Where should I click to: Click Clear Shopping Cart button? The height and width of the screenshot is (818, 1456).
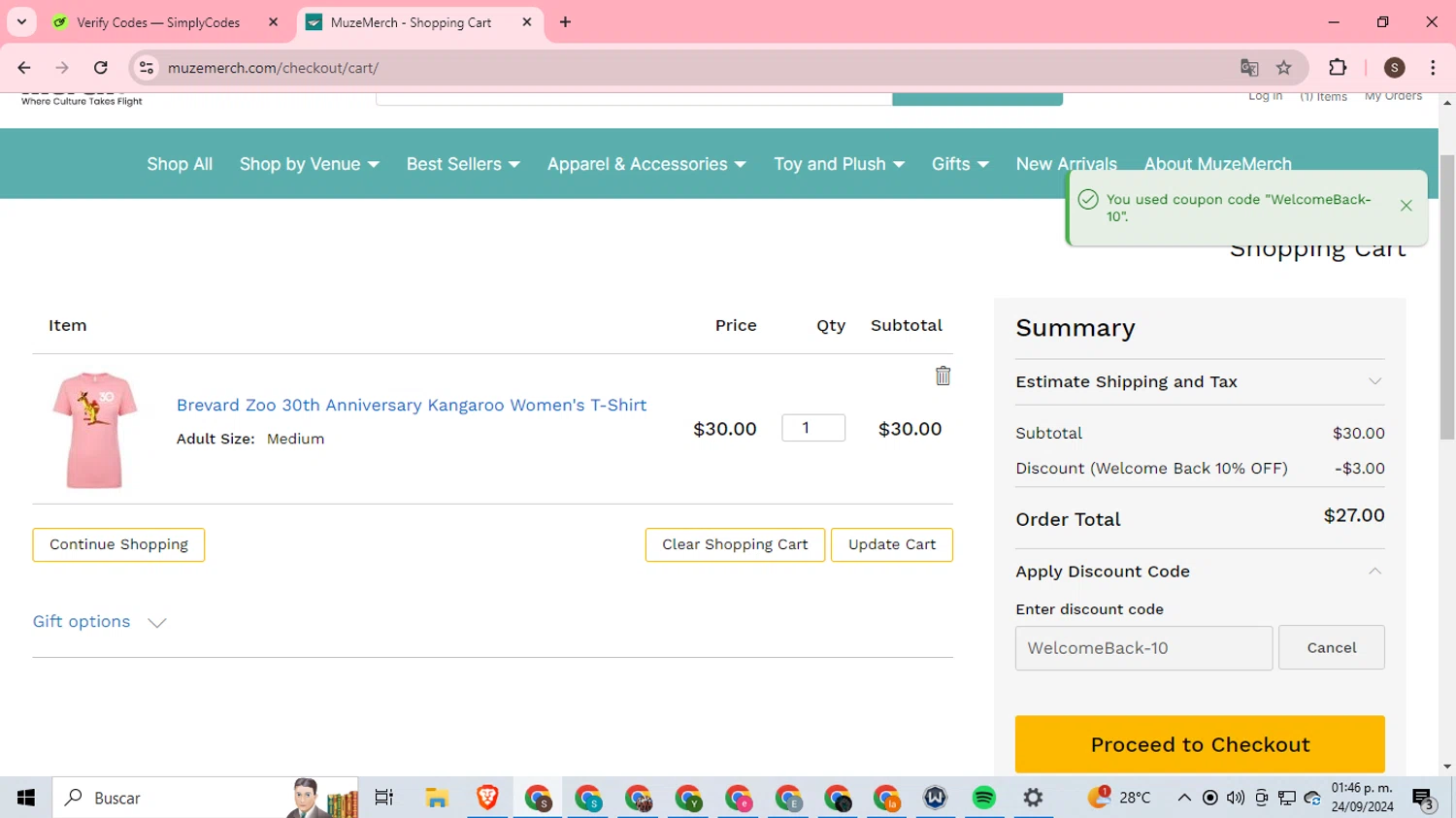click(x=735, y=544)
